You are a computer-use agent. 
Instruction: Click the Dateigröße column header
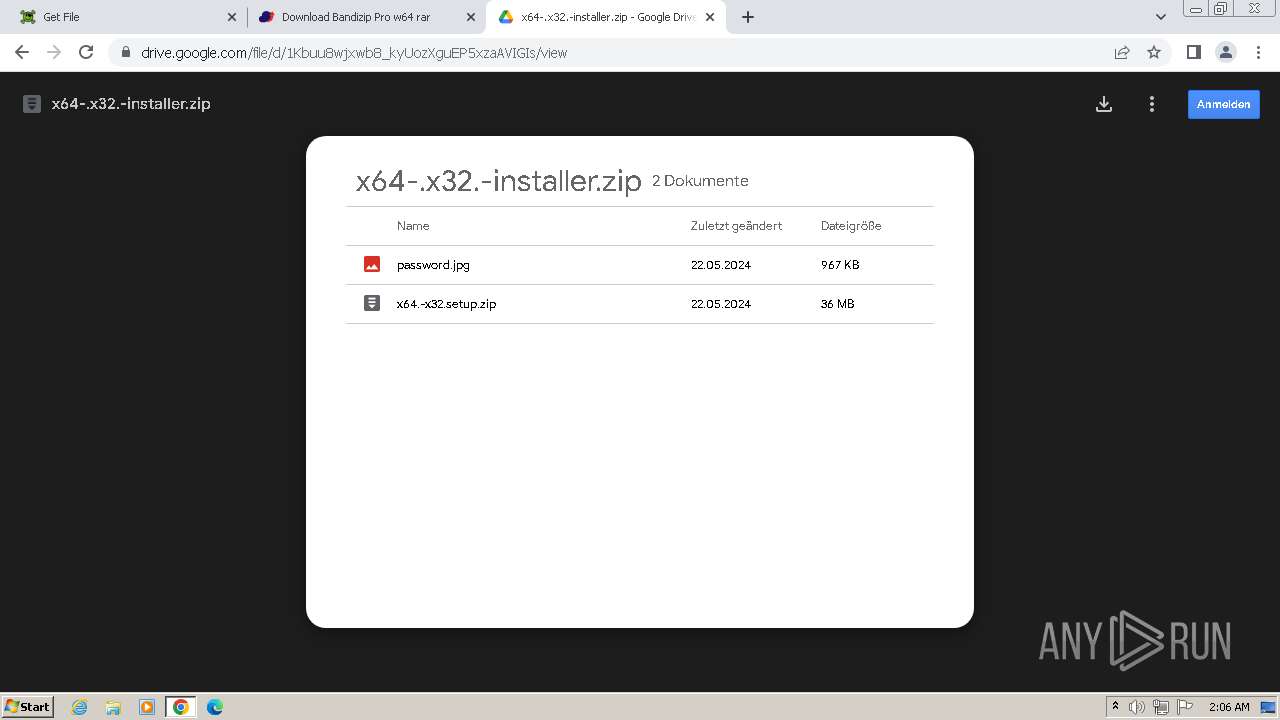tap(851, 226)
